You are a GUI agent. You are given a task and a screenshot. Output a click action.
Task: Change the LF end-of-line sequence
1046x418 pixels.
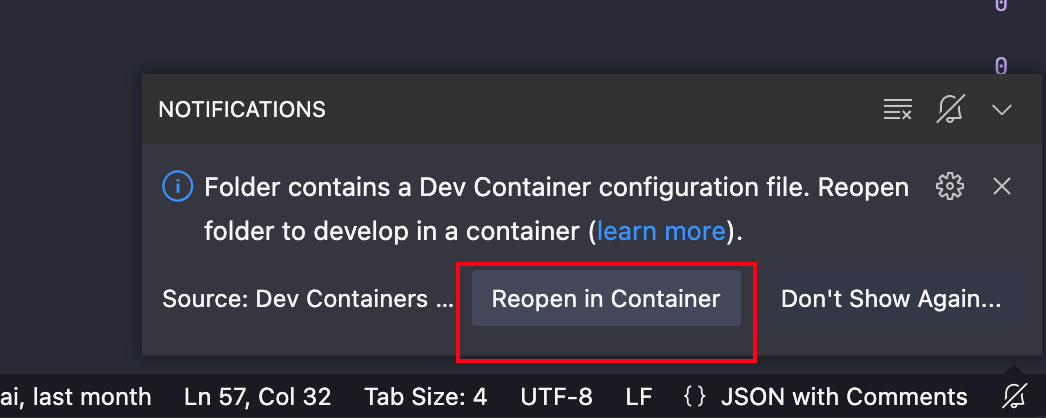(x=638, y=397)
